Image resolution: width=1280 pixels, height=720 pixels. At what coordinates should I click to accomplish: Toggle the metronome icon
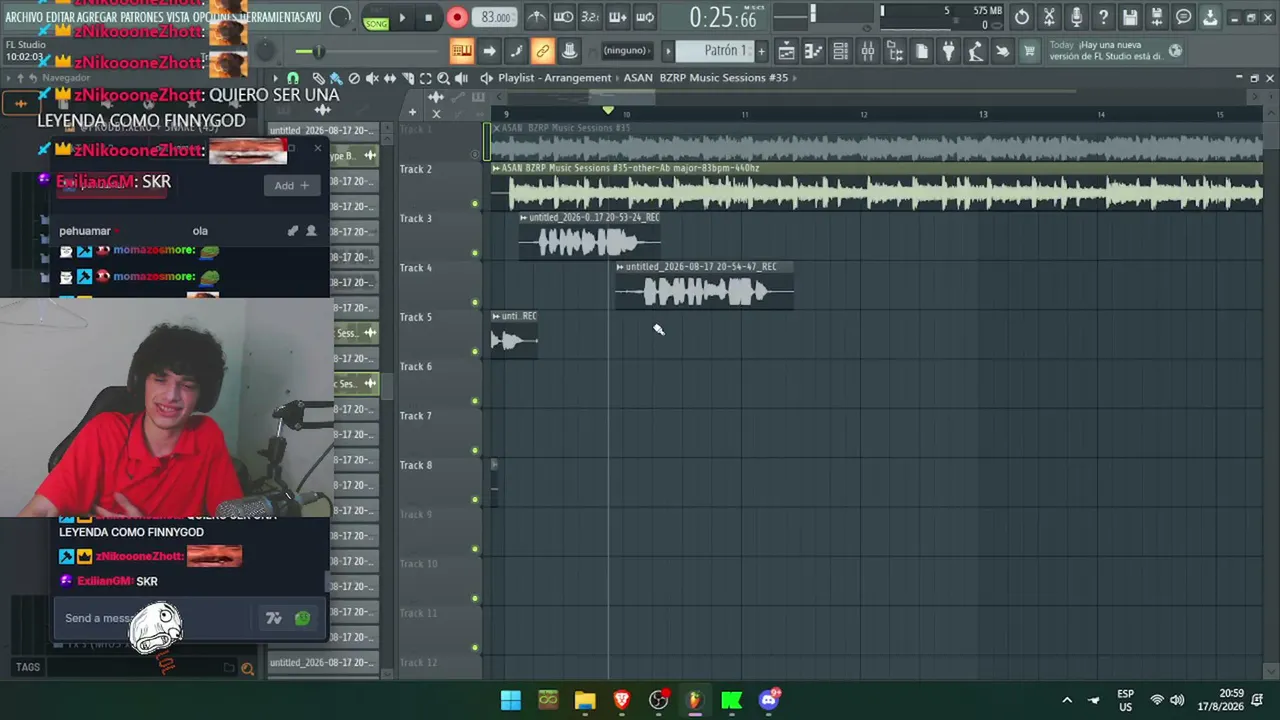(537, 17)
